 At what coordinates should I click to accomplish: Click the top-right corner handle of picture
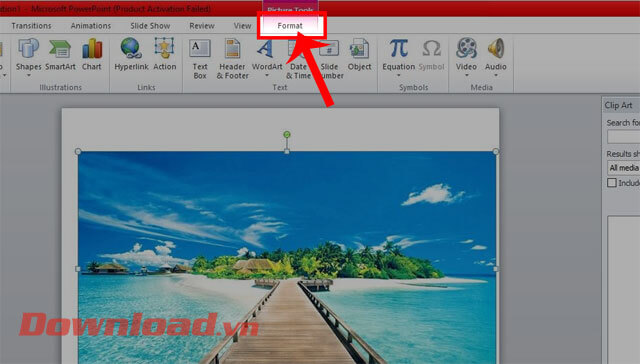(x=496, y=151)
